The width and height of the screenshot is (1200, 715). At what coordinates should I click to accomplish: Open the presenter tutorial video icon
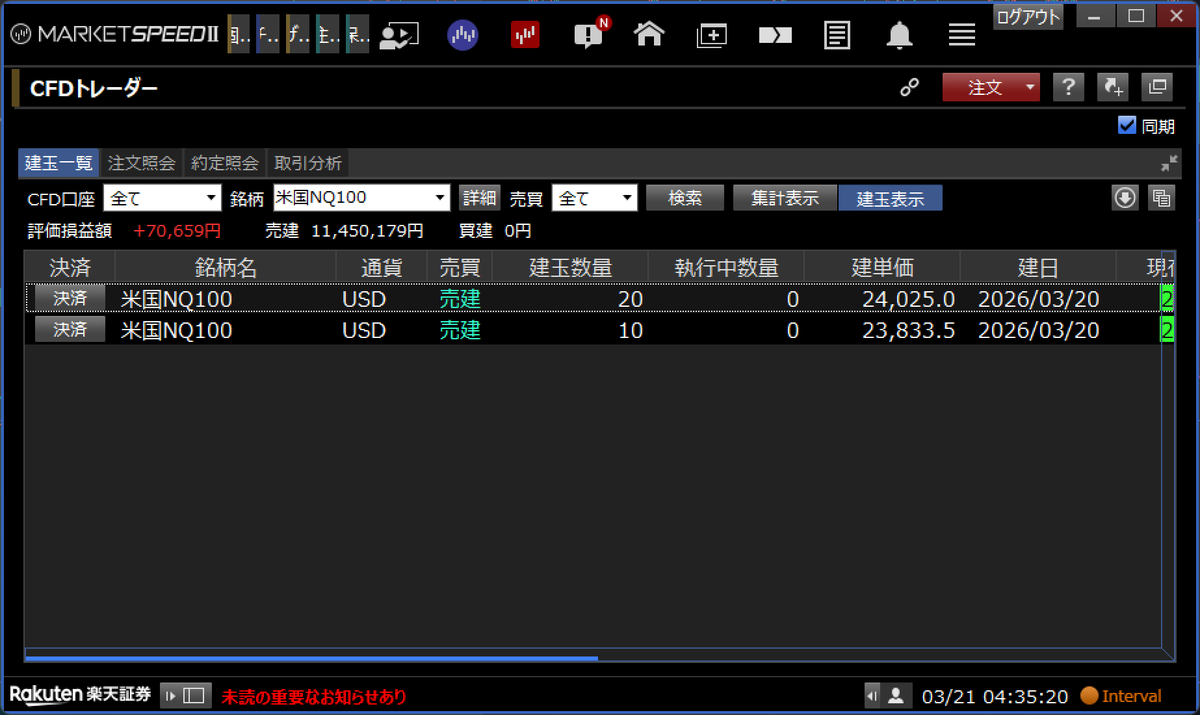398,35
